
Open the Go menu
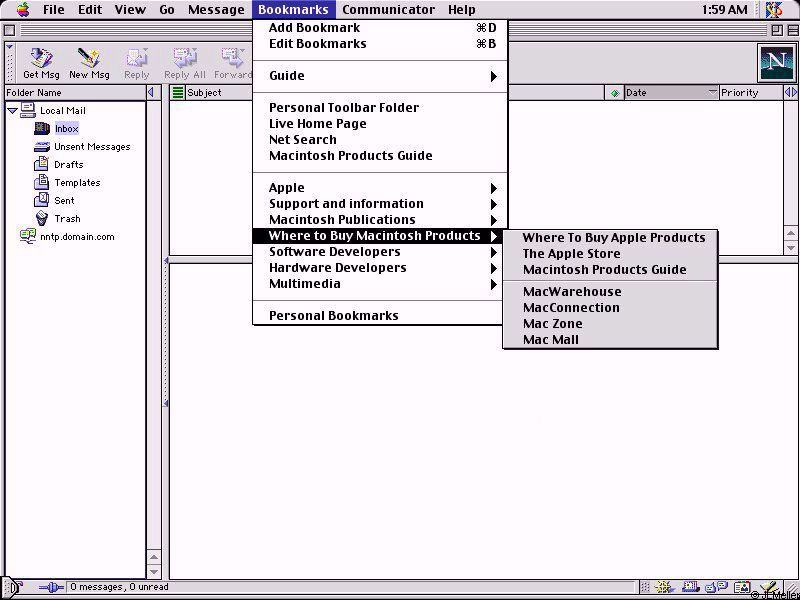click(167, 9)
